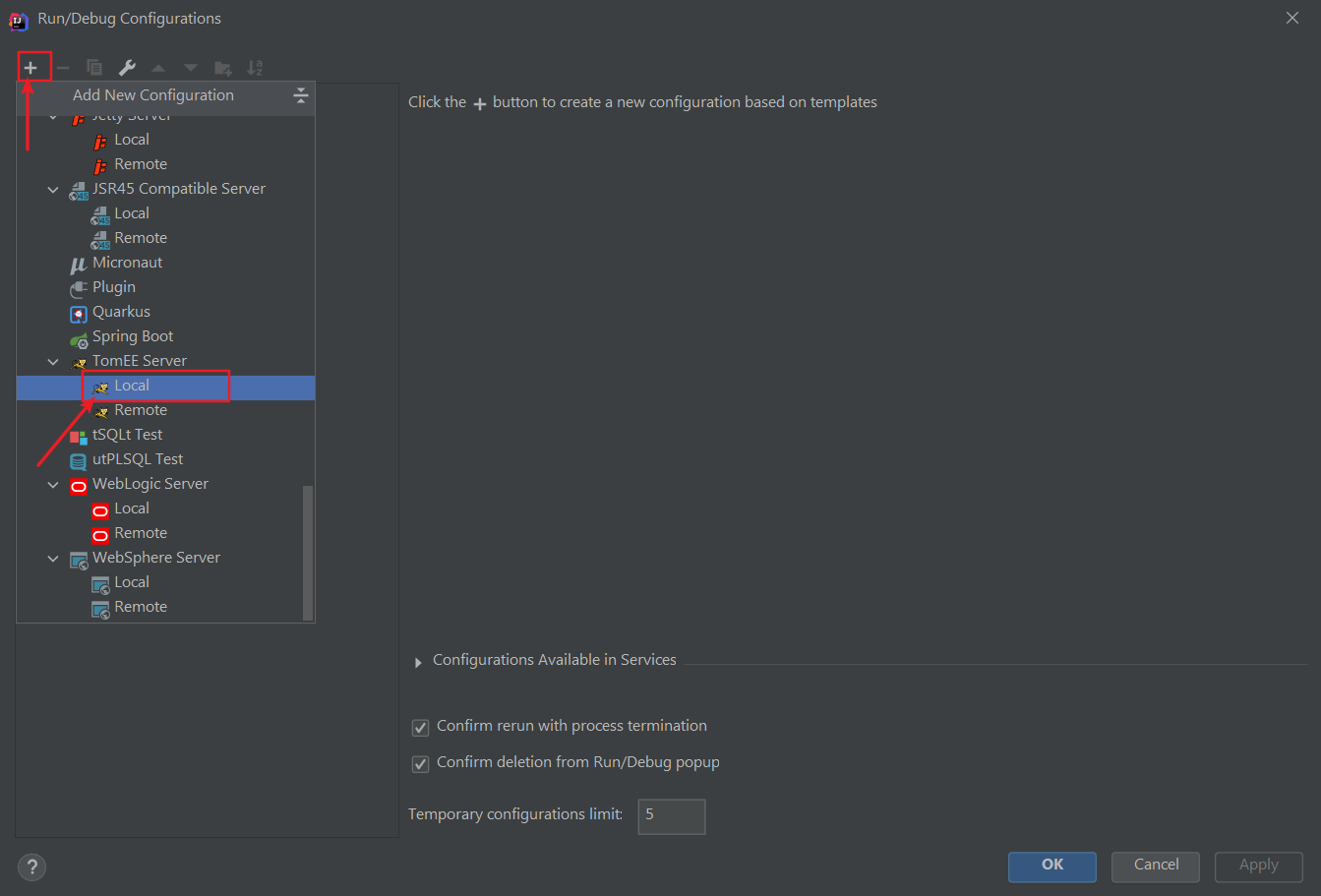
Task: Click the TomEE Server icon
Action: (x=79, y=362)
